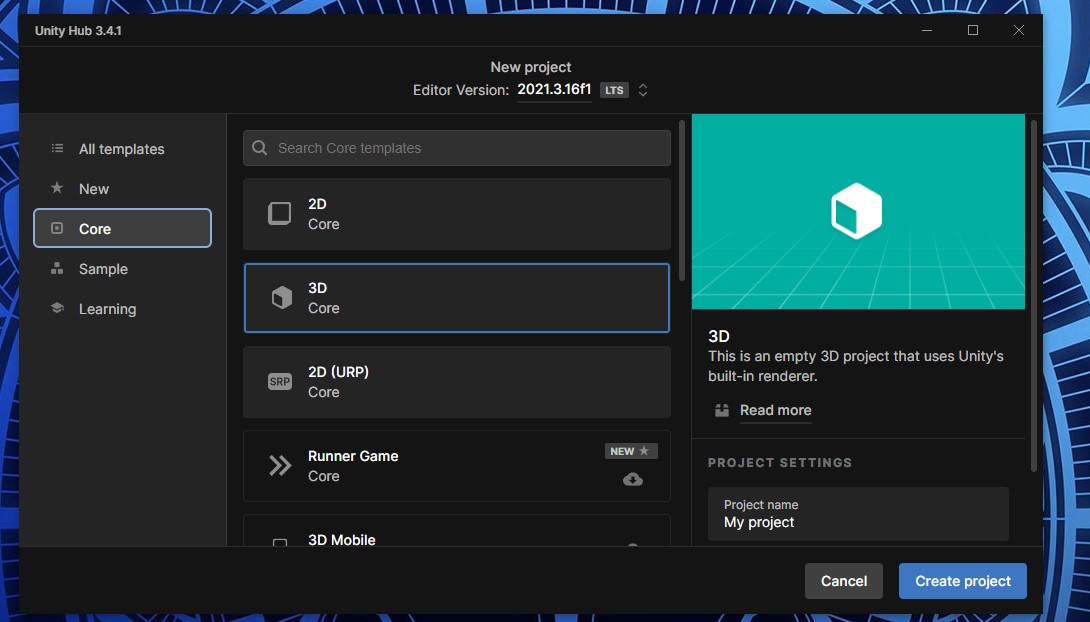Click the template list scrollbar
This screenshot has height=622, width=1090.
point(682,201)
